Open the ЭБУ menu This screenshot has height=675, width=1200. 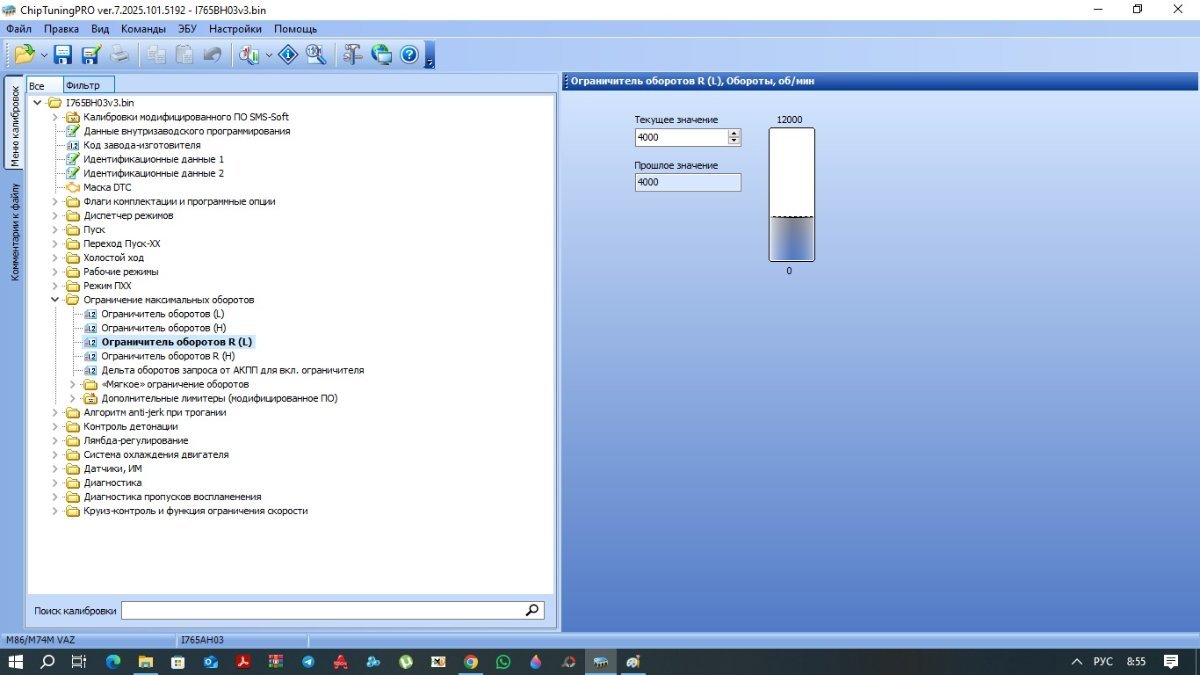pos(187,29)
